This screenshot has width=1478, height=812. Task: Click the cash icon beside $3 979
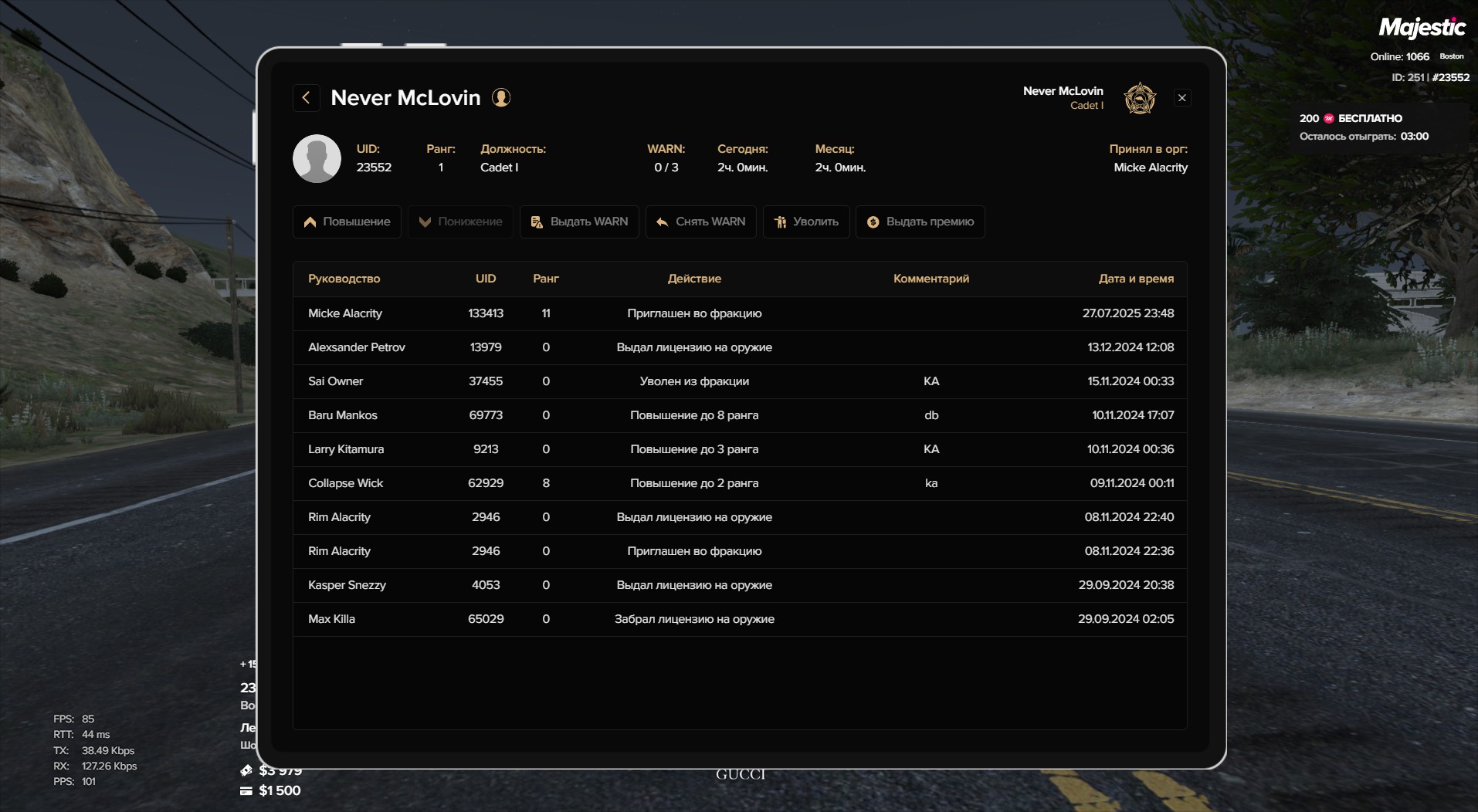click(x=246, y=770)
